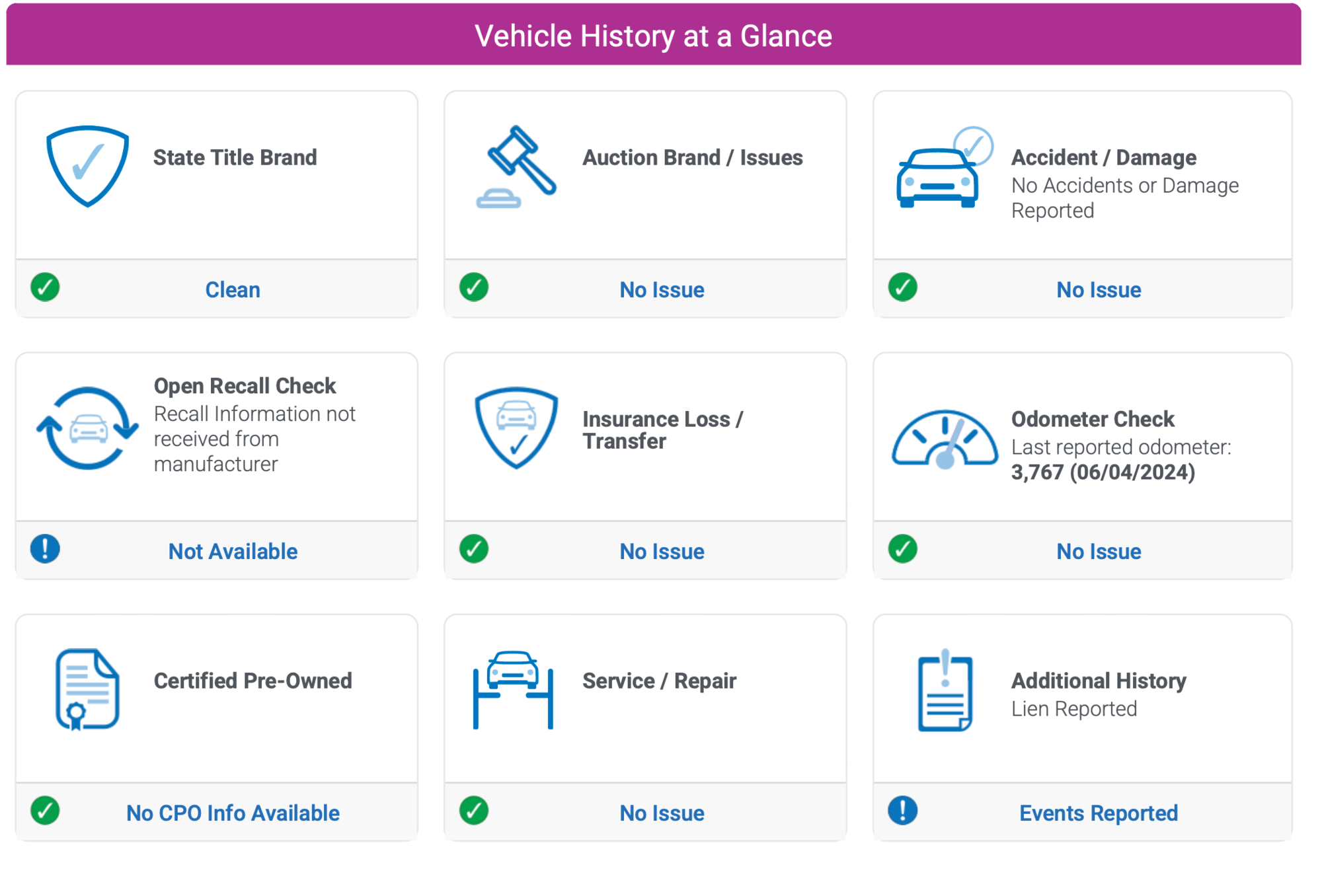1322x896 pixels.
Task: Click the State Title Brand shield icon
Action: (87, 166)
